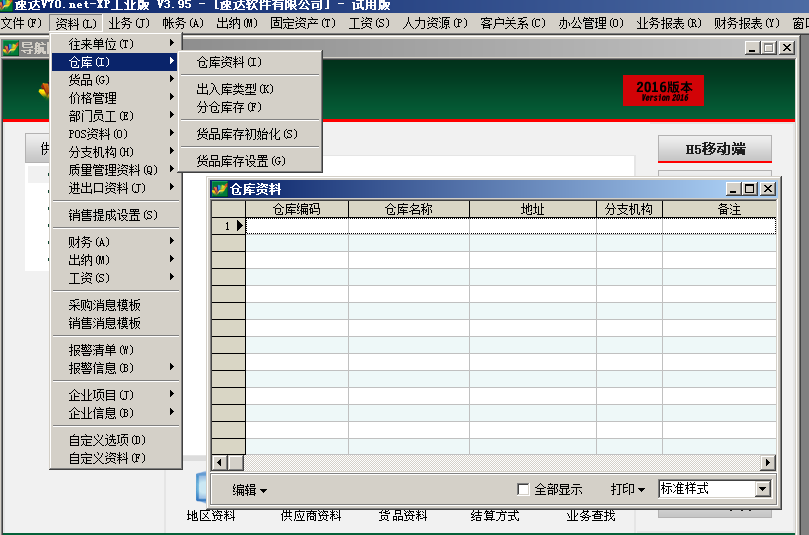The height and width of the screenshot is (535, 809).
Task: Open the 客户关系(C) menu
Action: tap(513, 24)
